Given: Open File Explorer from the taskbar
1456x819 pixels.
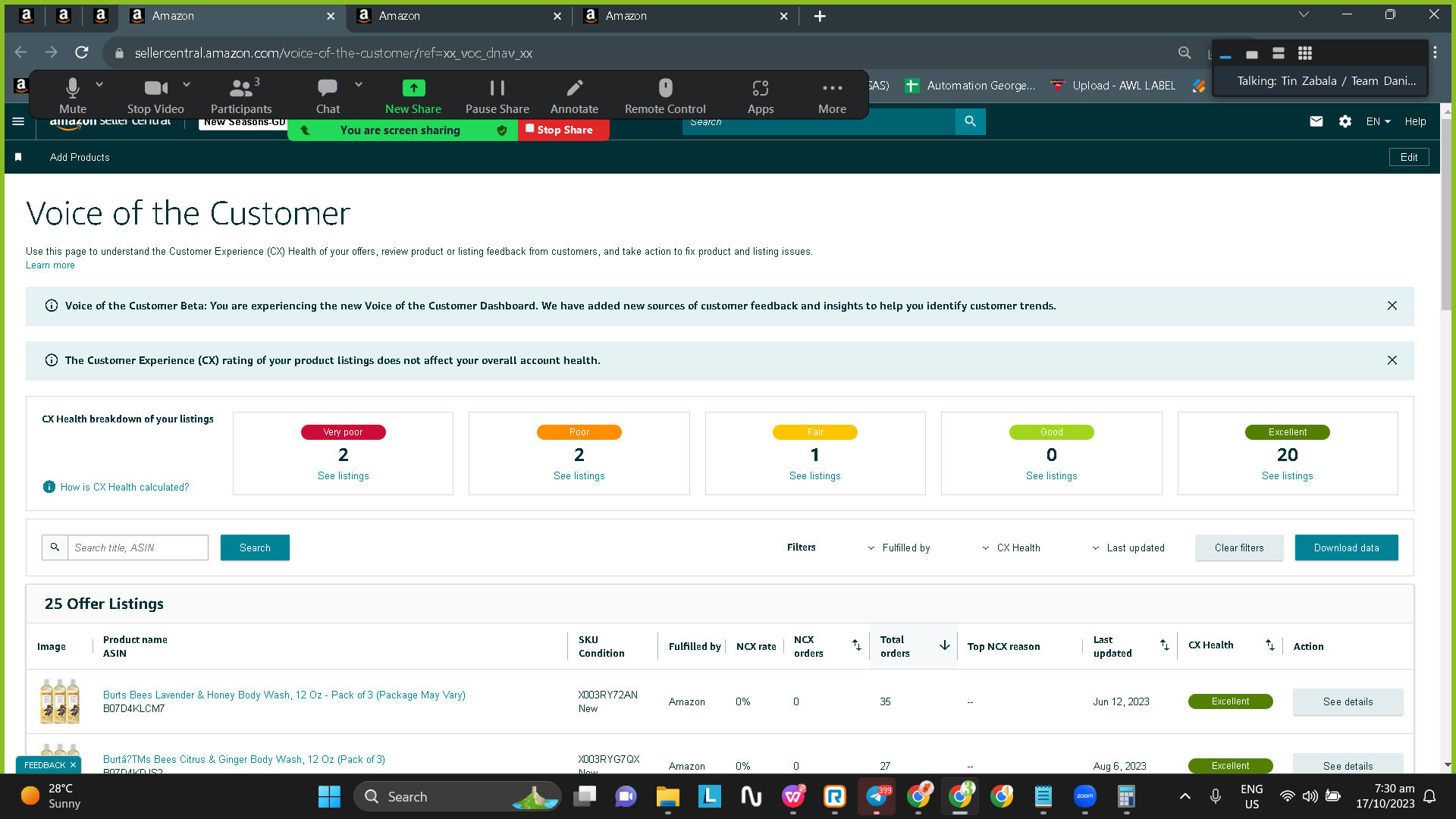Looking at the screenshot, I should (667, 796).
